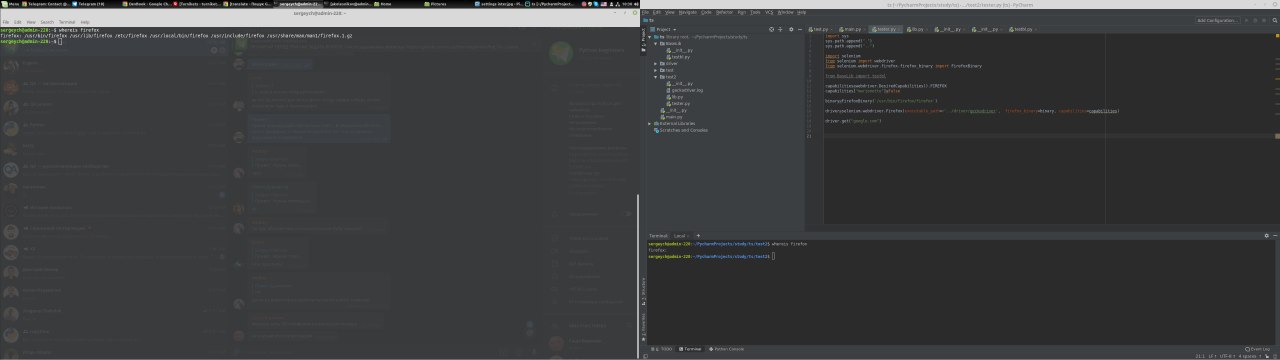1280x360 pixels.
Task: Open PyCharm's Code menu
Action: point(706,12)
